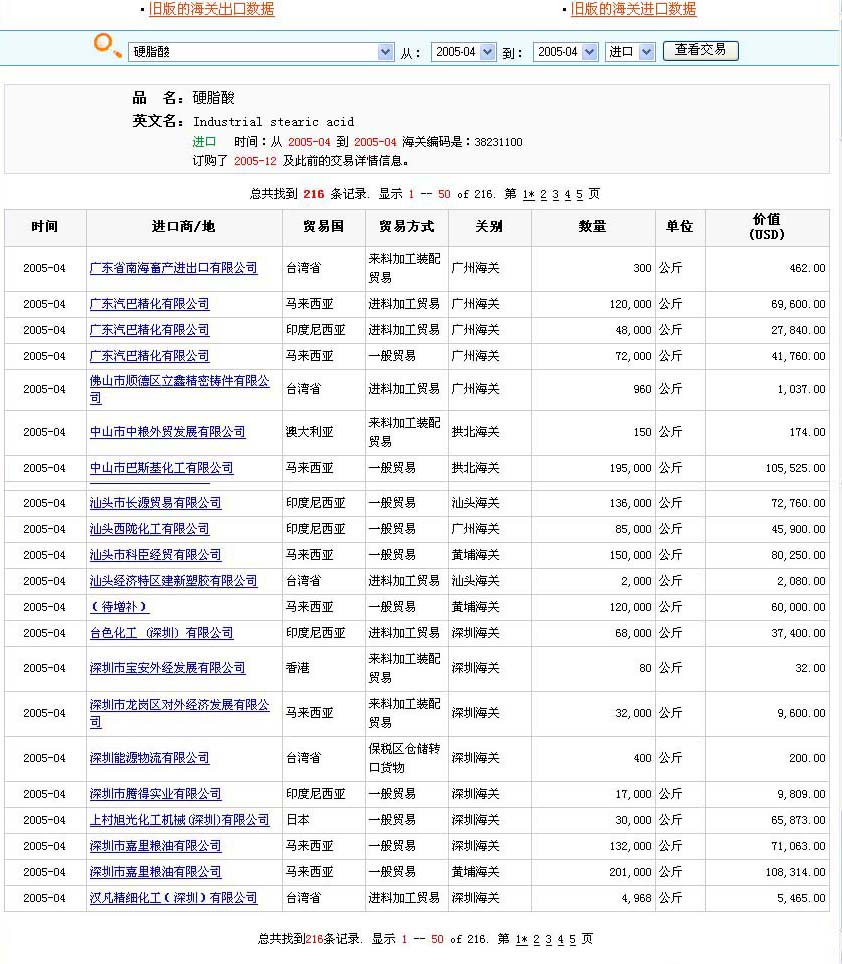Click the 进口商/地 column header
842x964 pixels.
point(184,227)
